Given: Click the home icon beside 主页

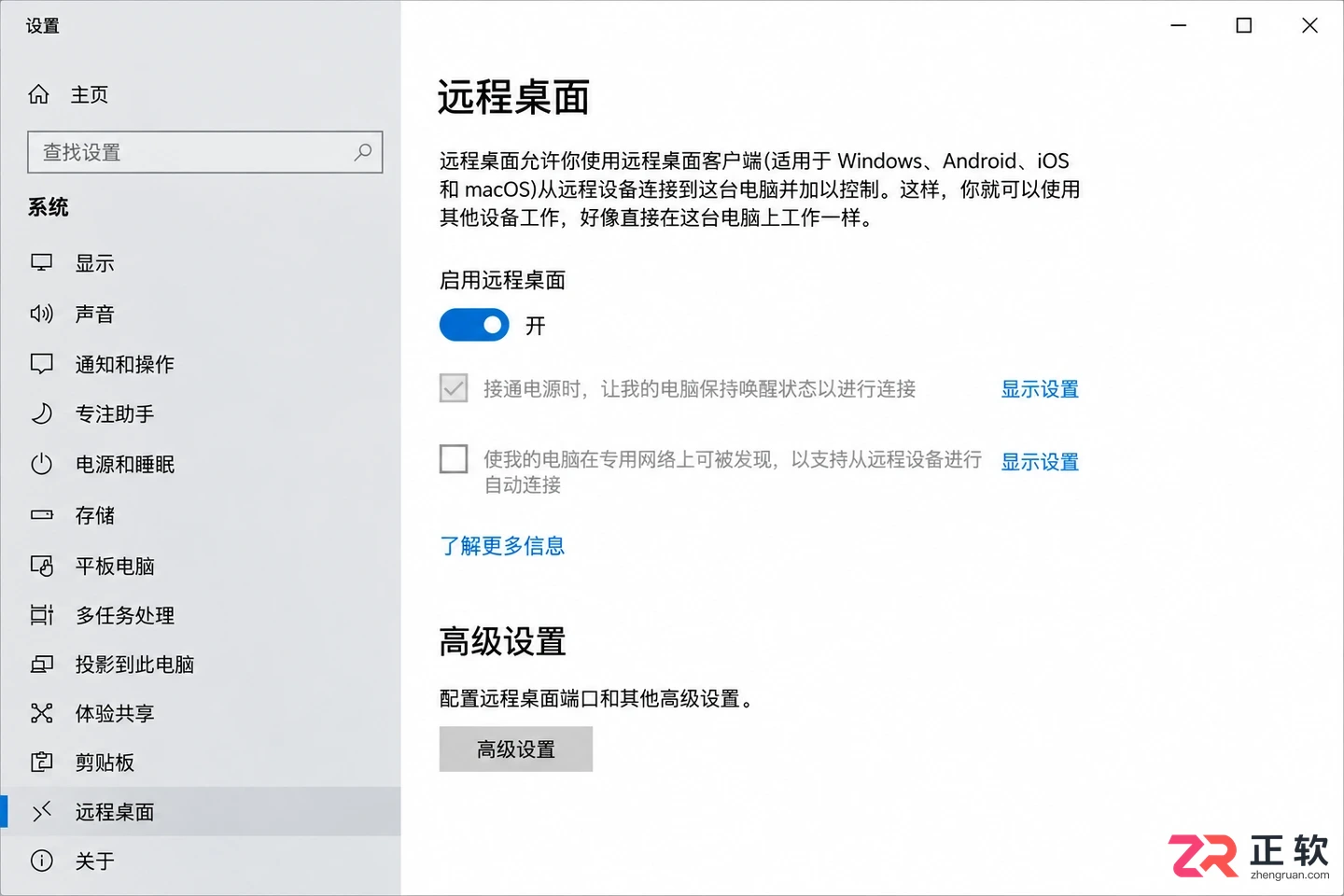Looking at the screenshot, I should pos(39,94).
